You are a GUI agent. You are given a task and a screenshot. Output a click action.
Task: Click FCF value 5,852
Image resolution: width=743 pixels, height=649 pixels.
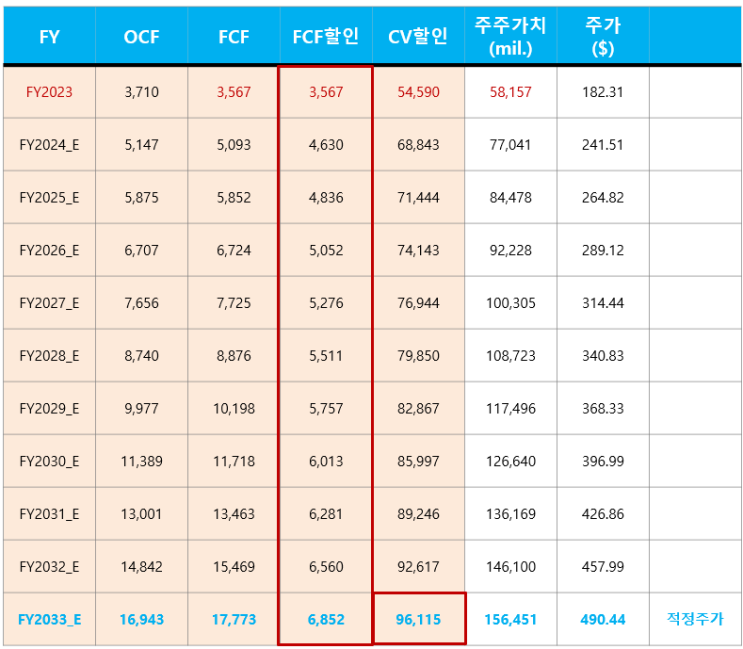234,197
